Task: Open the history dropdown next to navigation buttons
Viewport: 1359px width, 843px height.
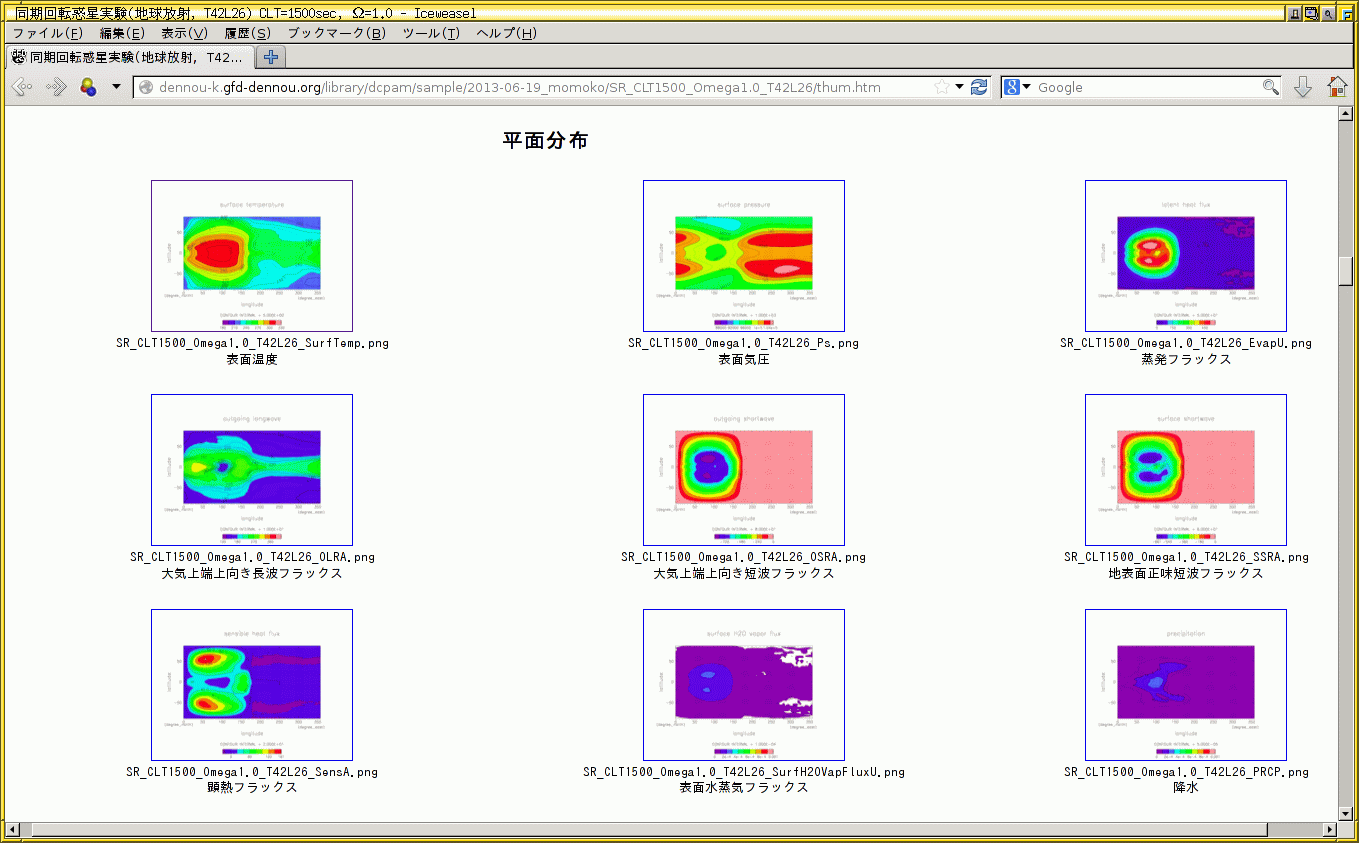Action: (116, 87)
